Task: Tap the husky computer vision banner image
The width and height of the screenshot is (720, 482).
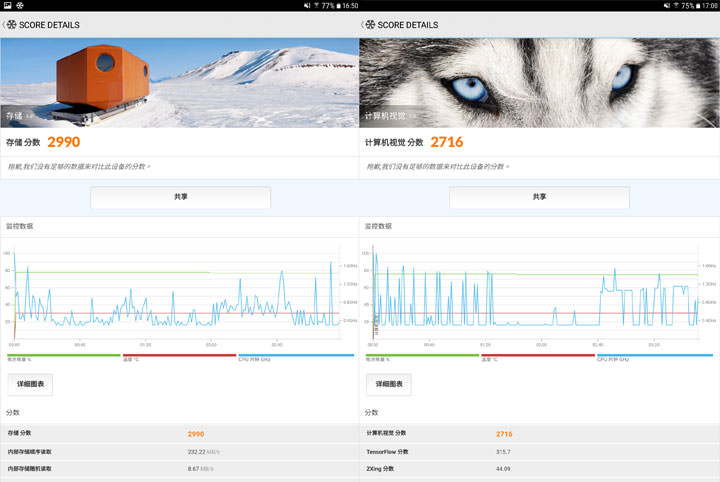Action: 539,82
